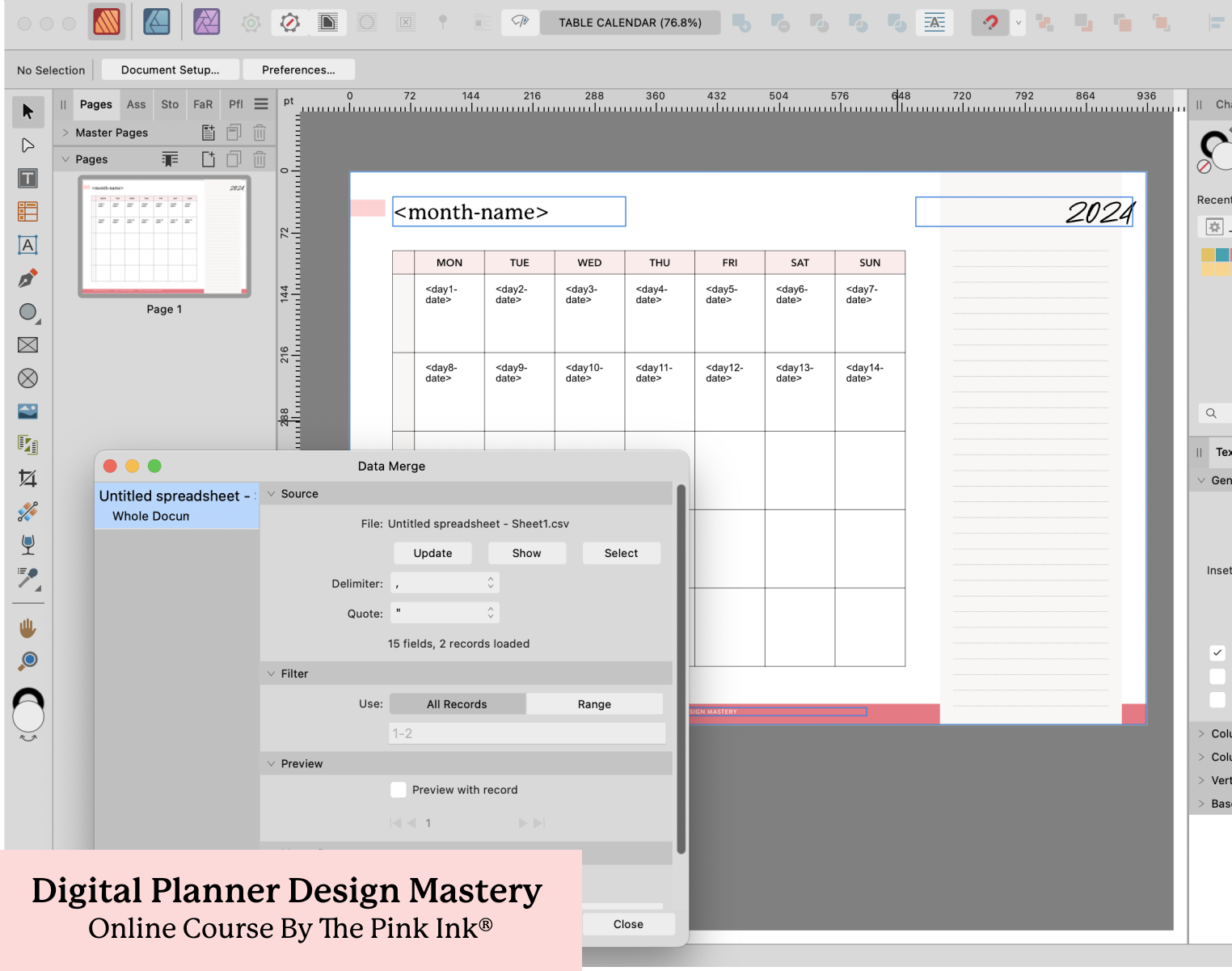Pick the Artistic Text tool

(x=28, y=245)
